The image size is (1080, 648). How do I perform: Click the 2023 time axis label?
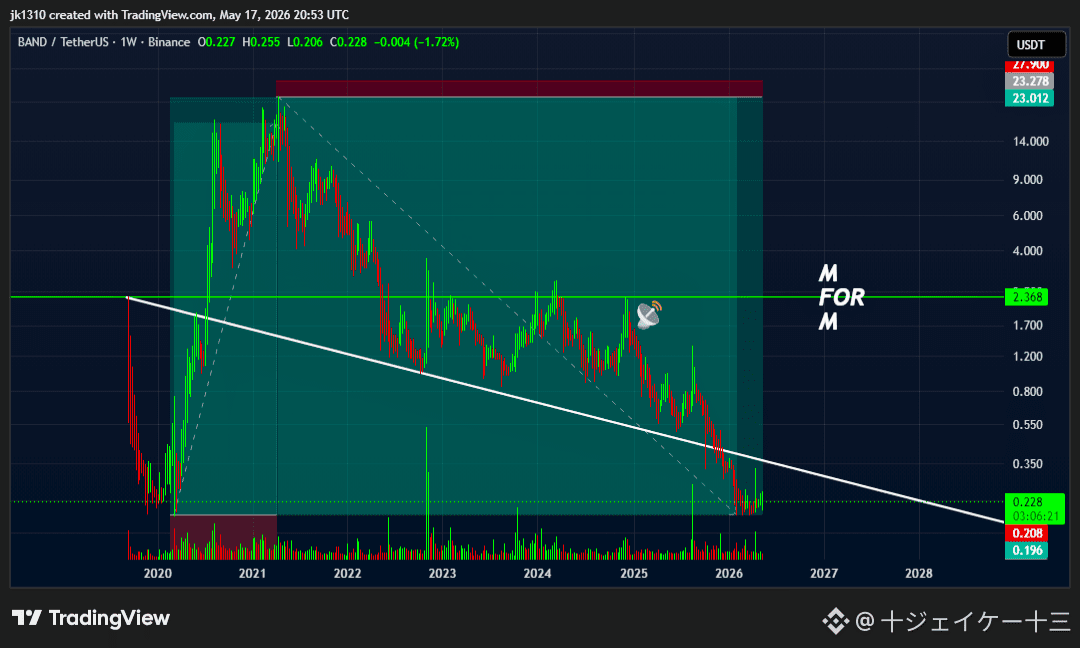(442, 573)
